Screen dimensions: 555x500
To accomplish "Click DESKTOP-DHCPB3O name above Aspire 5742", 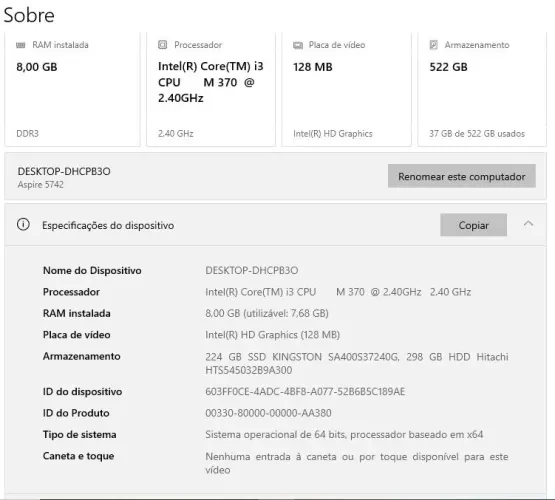I will 64,171.
